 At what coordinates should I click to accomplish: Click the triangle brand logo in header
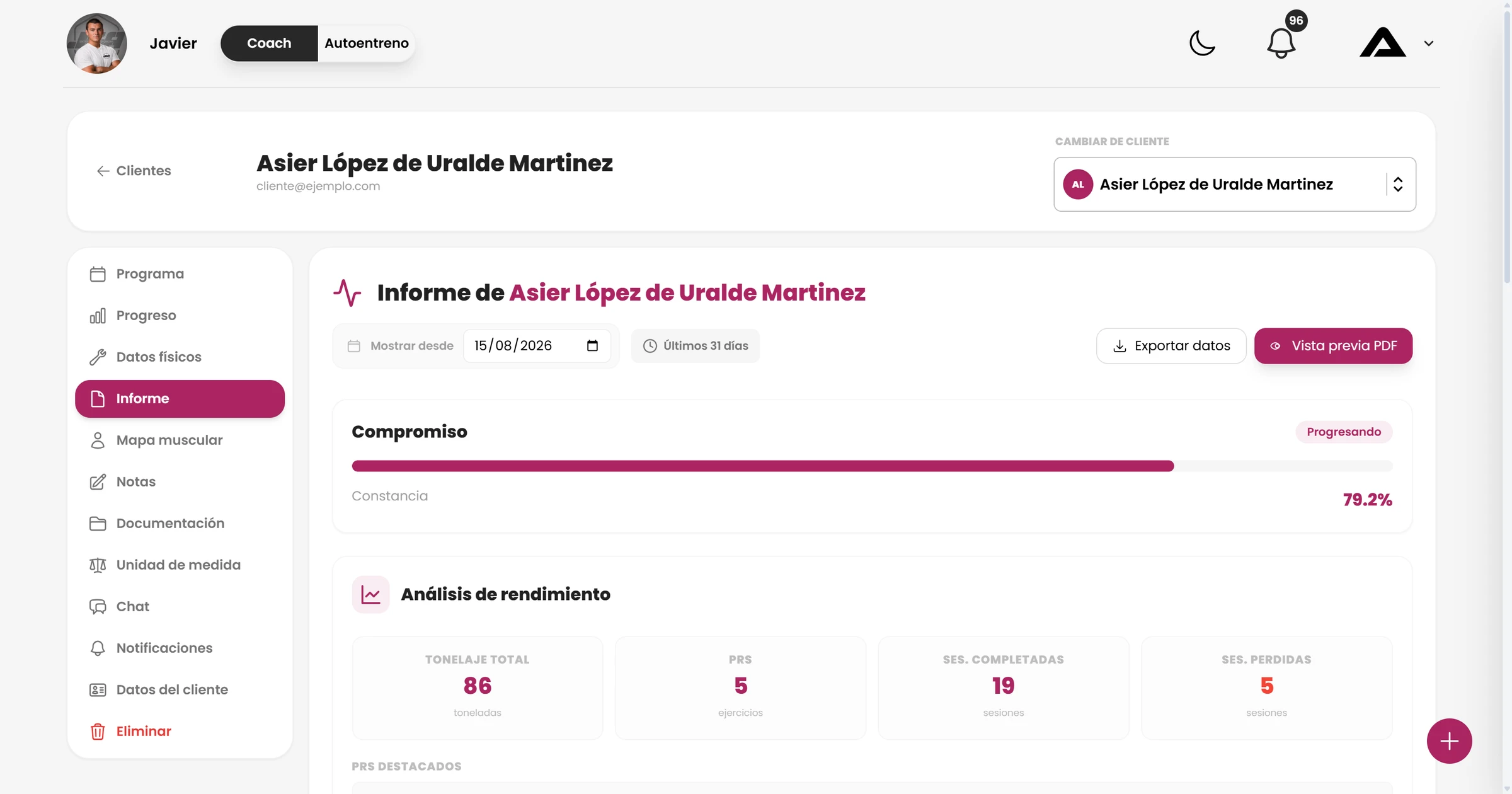pos(1383,42)
